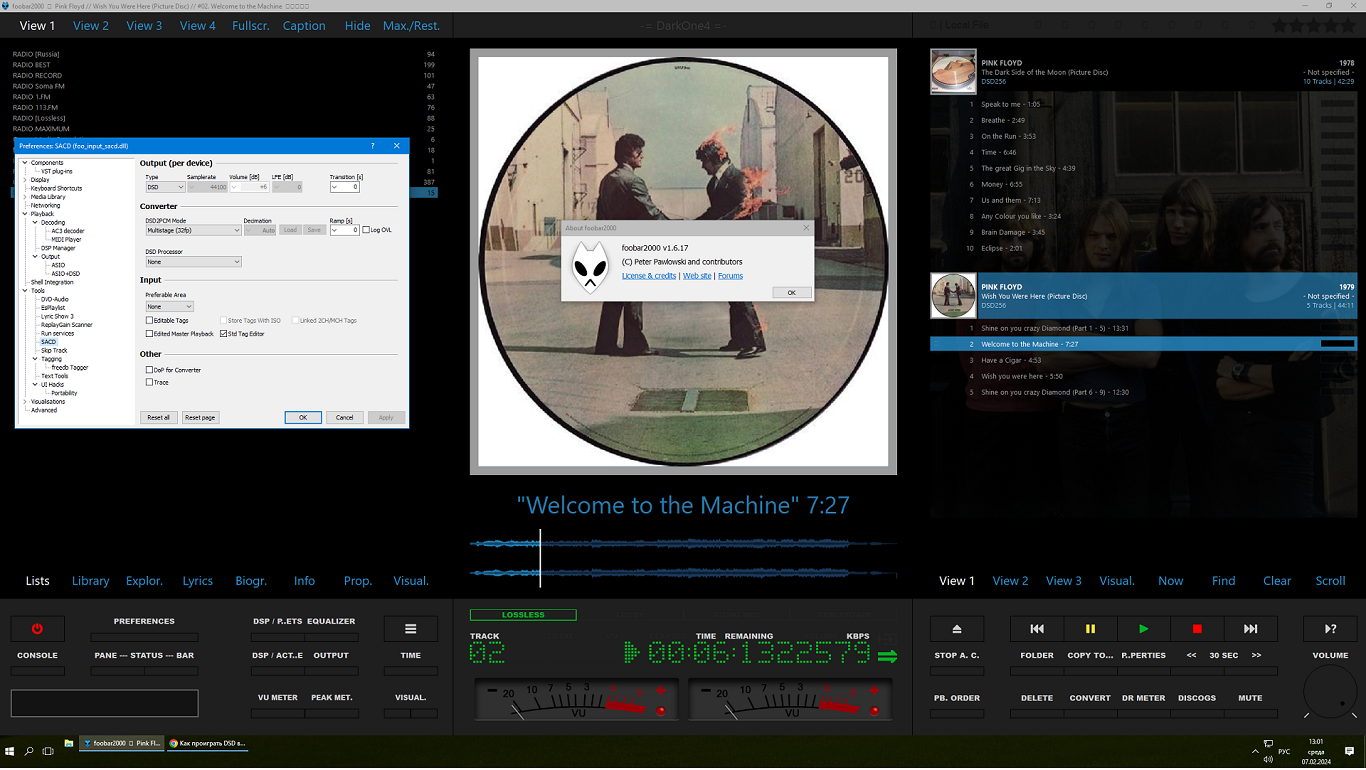Image resolution: width=1366 pixels, height=770 pixels.
Task: Click the star rating at top right
Action: [1315, 25]
